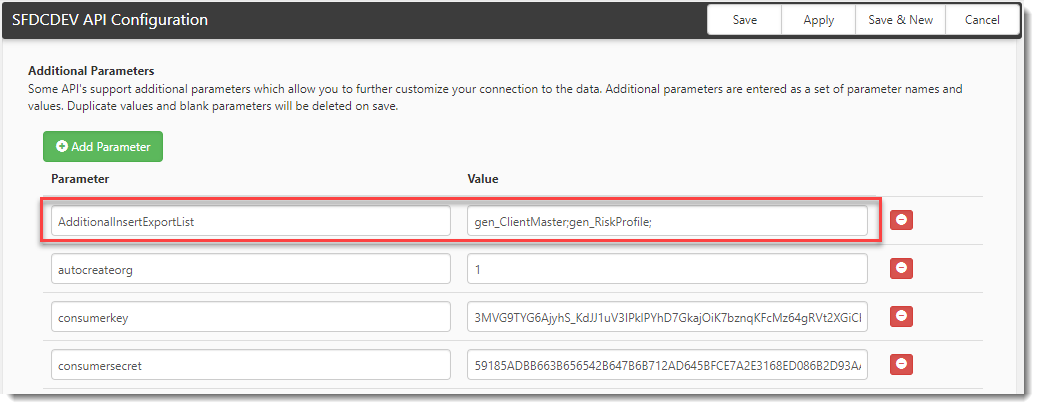Edit the gen_ClientMaster;gen_RiskProfile; value field

click(667, 221)
